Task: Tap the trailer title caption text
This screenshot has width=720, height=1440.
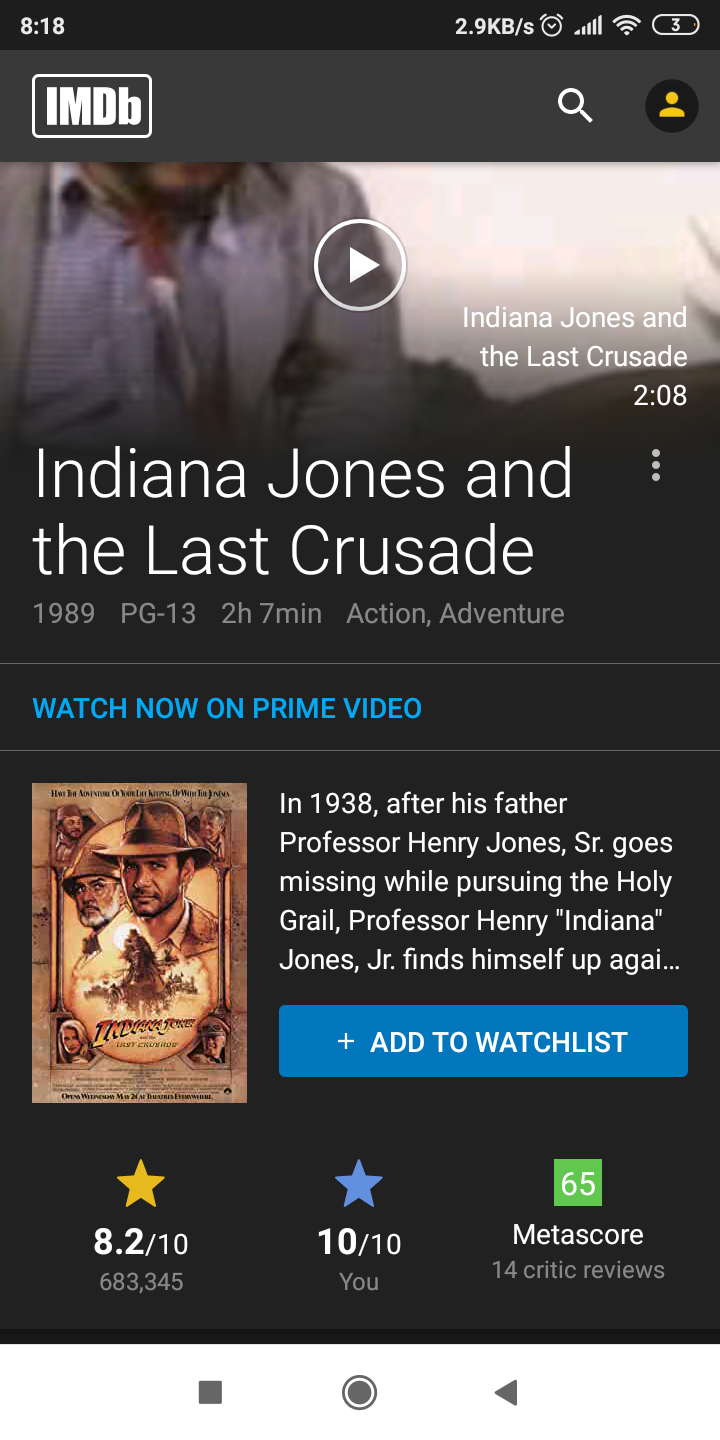Action: click(574, 337)
